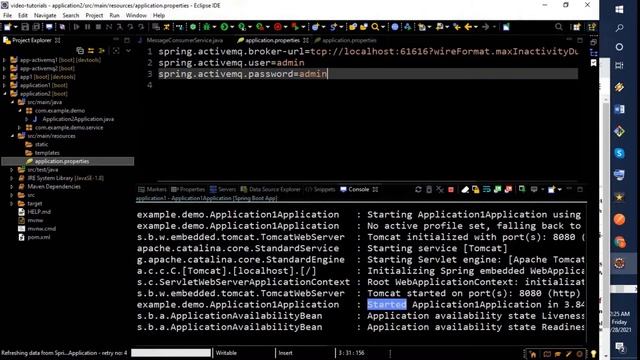The height and width of the screenshot is (360, 640).
Task: Click the Save All toolbar icon
Action: pyautogui.click(x=36, y=27)
